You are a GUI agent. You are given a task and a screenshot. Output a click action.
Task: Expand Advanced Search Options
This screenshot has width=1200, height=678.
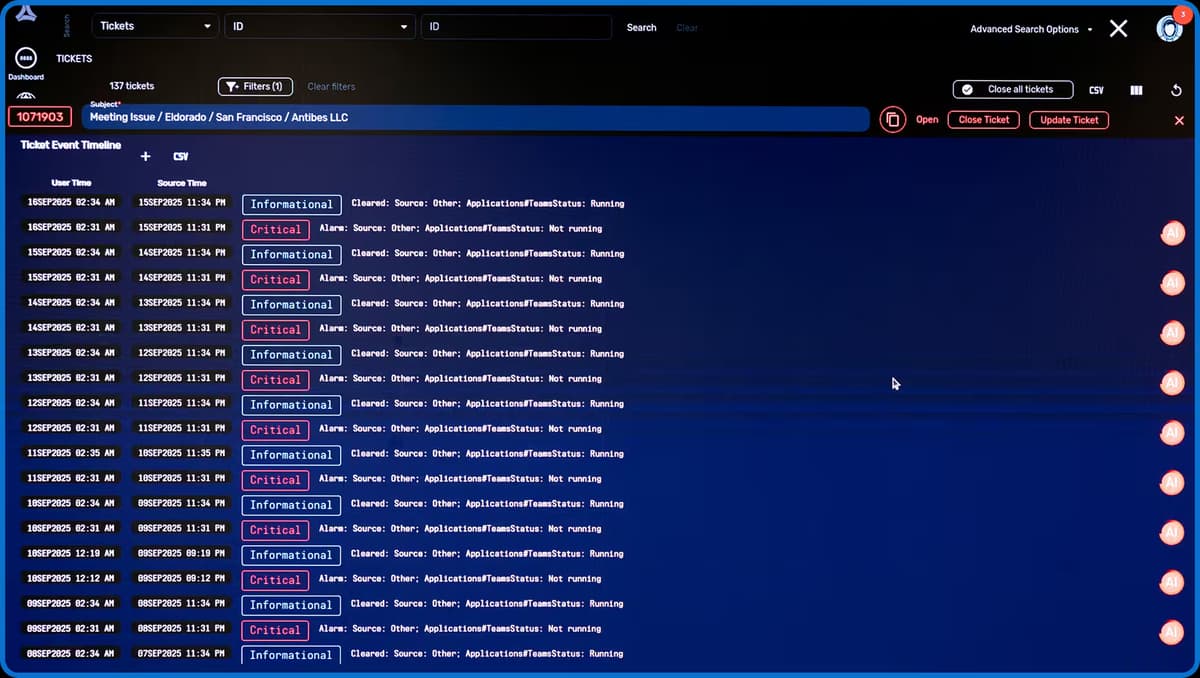pyautogui.click(x=1031, y=29)
